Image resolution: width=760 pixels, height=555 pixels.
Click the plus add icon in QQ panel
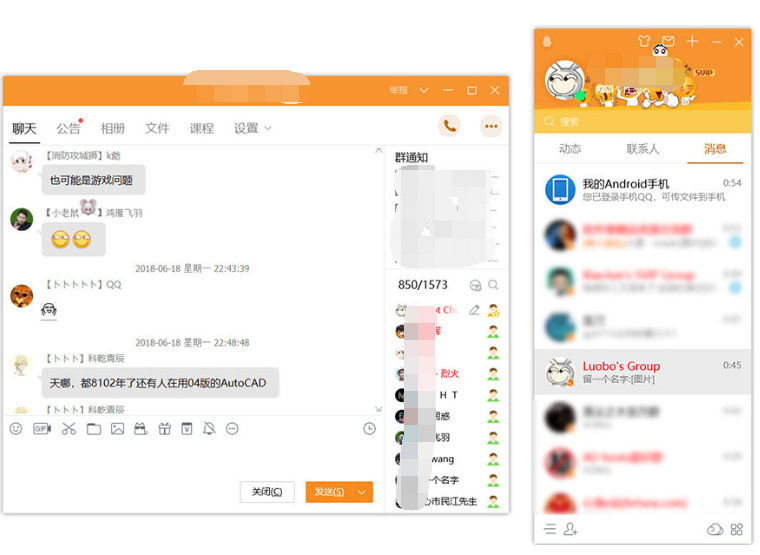[x=692, y=41]
